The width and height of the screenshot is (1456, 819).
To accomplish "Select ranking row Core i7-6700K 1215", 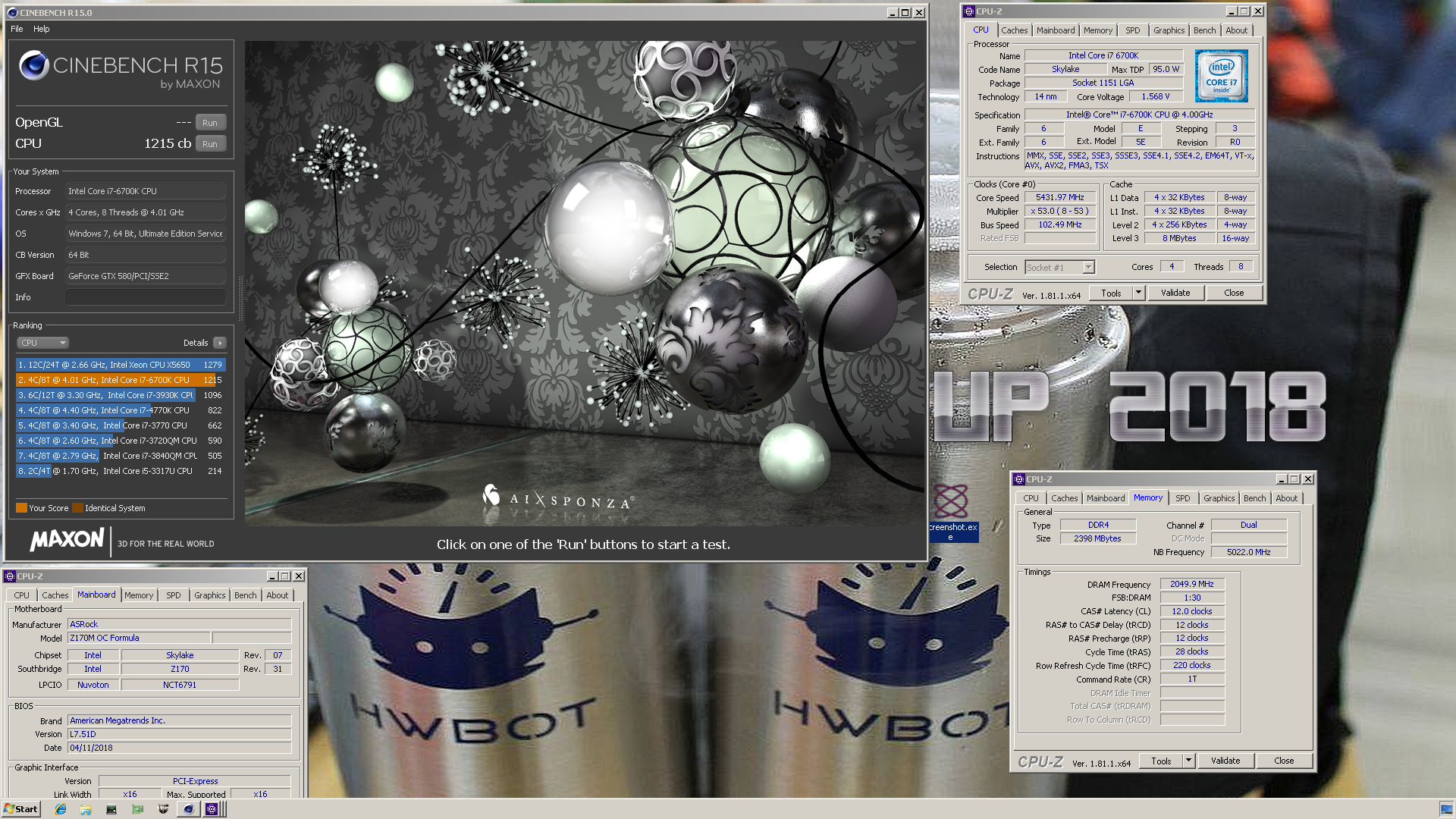I will (121, 380).
